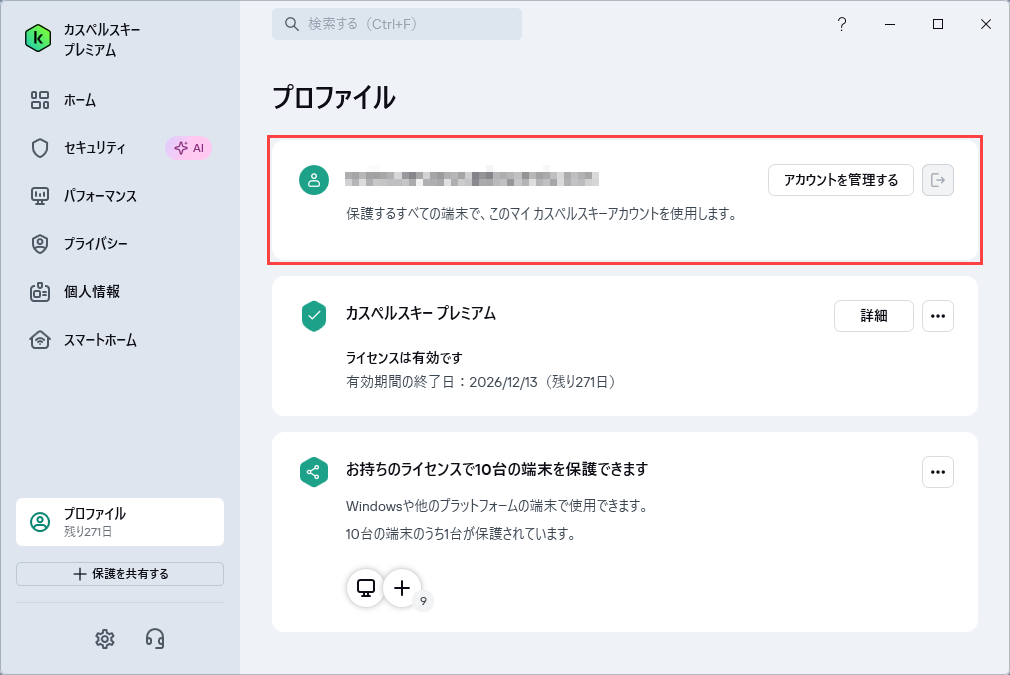
Task: Open help with the question mark icon
Action: click(842, 24)
